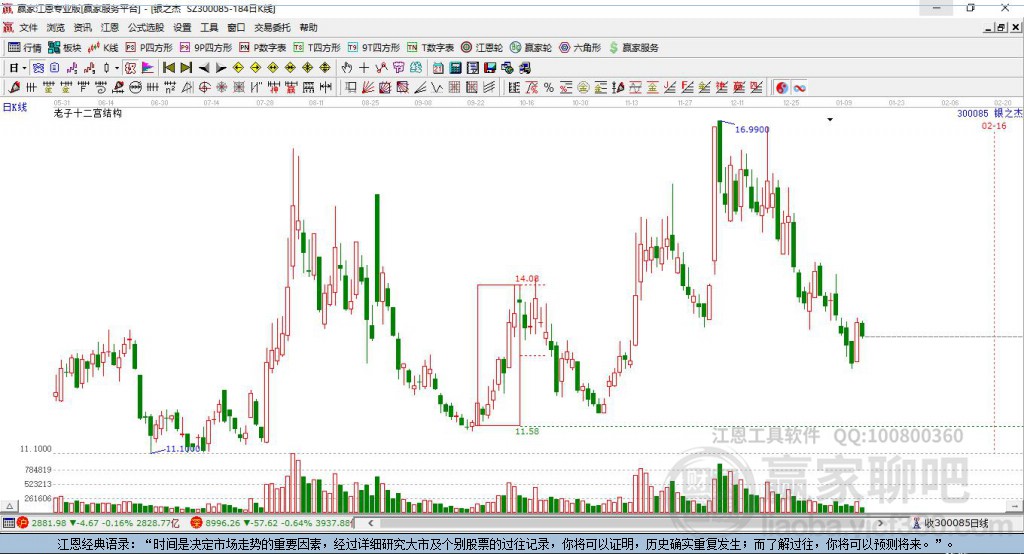This screenshot has height=554, width=1024.
Task: Click the percent sign retracement tool
Action: pos(549,88)
